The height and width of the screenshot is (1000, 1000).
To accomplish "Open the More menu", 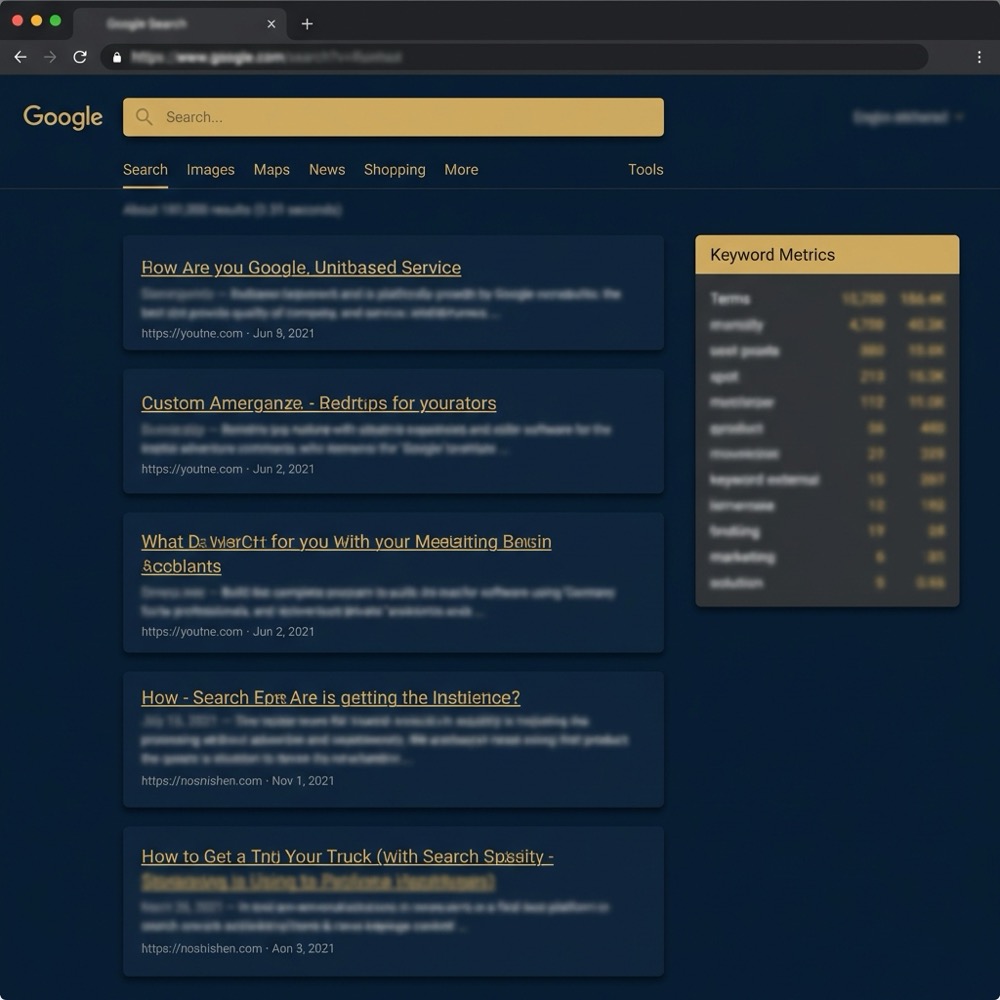I will [x=461, y=170].
